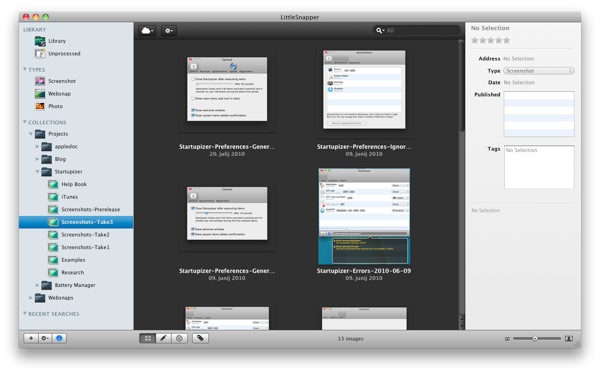The width and height of the screenshot is (600, 374).
Task: Expand the Websnaps folder triangle
Action: pyautogui.click(x=31, y=298)
